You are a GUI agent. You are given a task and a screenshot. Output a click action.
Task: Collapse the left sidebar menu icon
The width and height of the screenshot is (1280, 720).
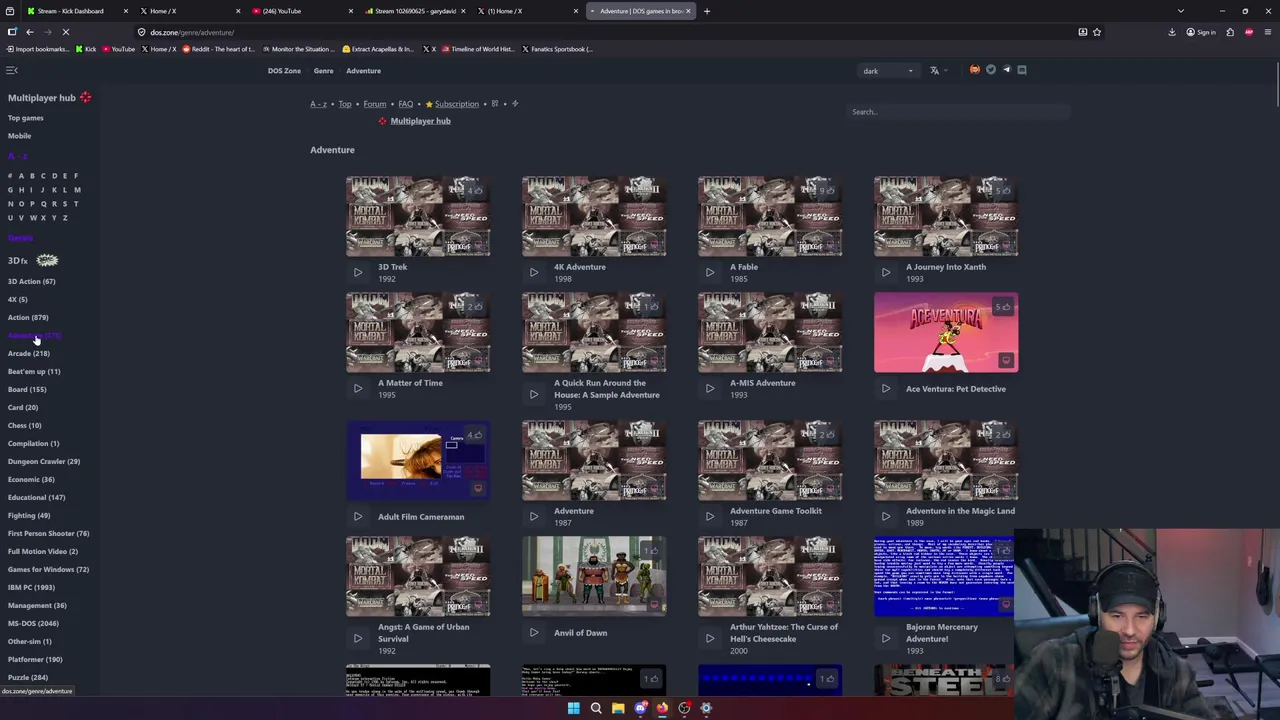[12, 70]
